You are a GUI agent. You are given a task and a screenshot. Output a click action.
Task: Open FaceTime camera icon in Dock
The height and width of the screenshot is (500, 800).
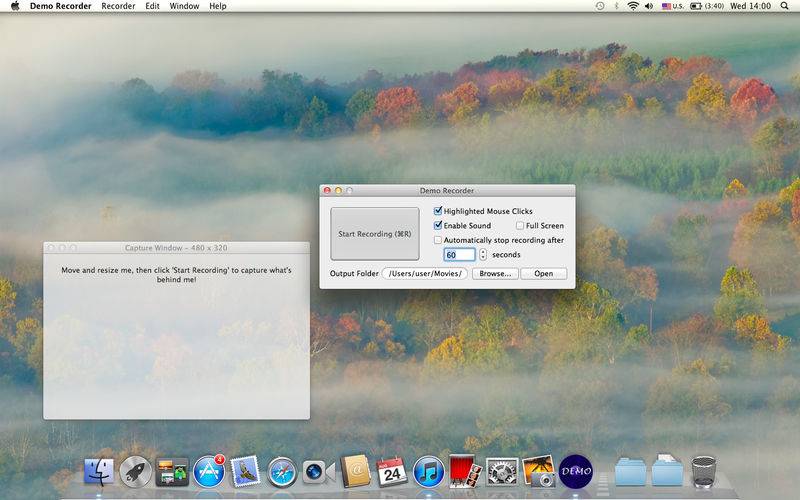coord(318,472)
